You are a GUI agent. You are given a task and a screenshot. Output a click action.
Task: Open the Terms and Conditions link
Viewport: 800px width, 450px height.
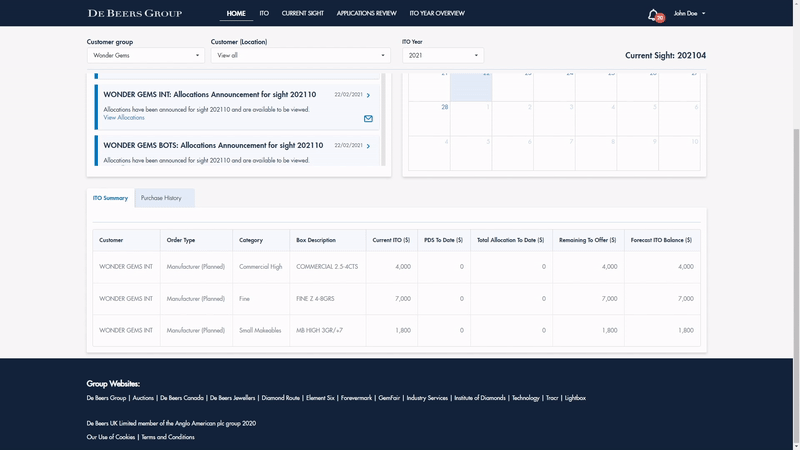pyautogui.click(x=168, y=437)
